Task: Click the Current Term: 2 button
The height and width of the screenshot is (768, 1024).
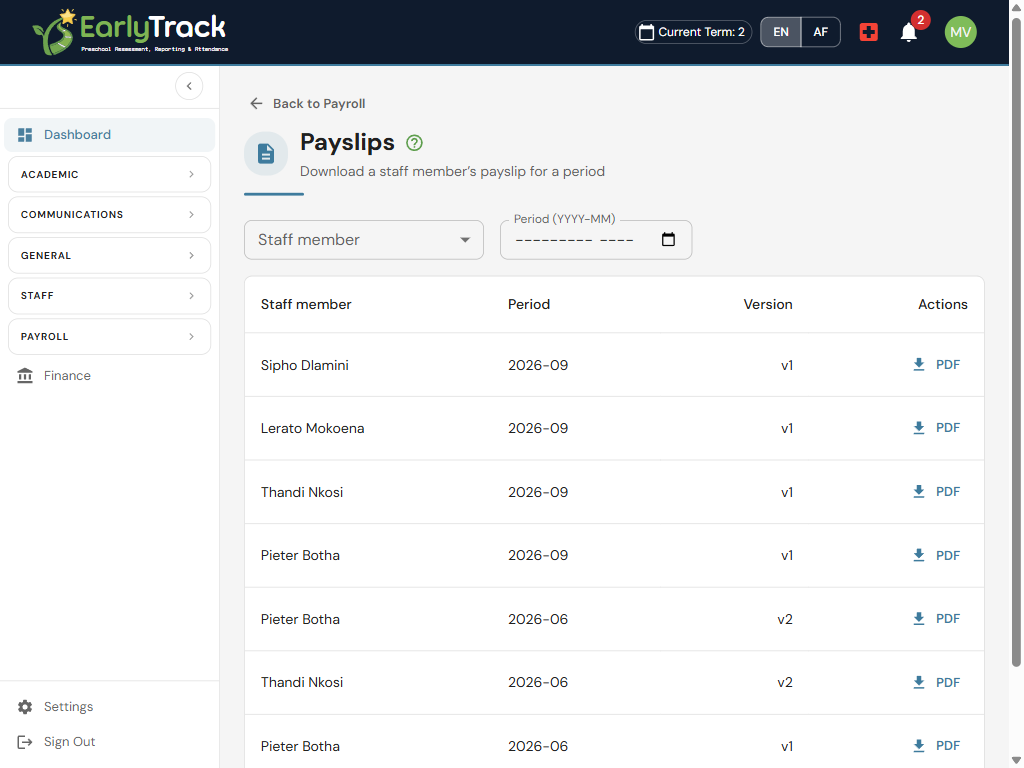Action: click(694, 32)
